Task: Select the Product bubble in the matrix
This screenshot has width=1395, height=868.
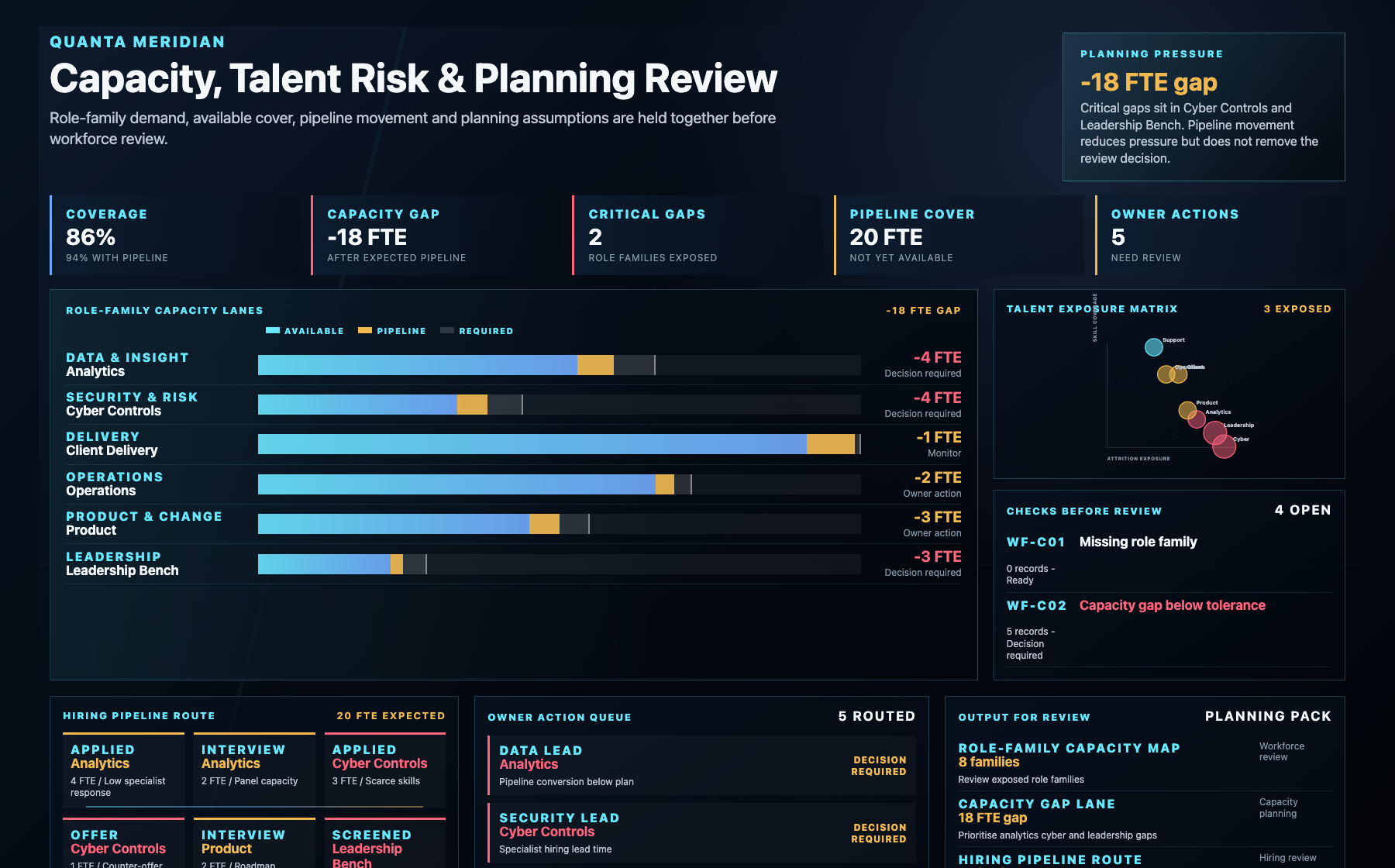Action: (1187, 410)
